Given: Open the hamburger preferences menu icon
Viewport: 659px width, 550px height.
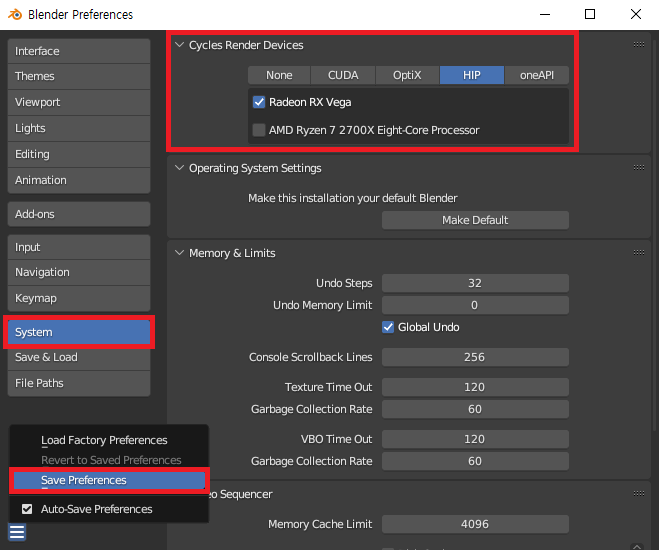Looking at the screenshot, I should [17, 532].
